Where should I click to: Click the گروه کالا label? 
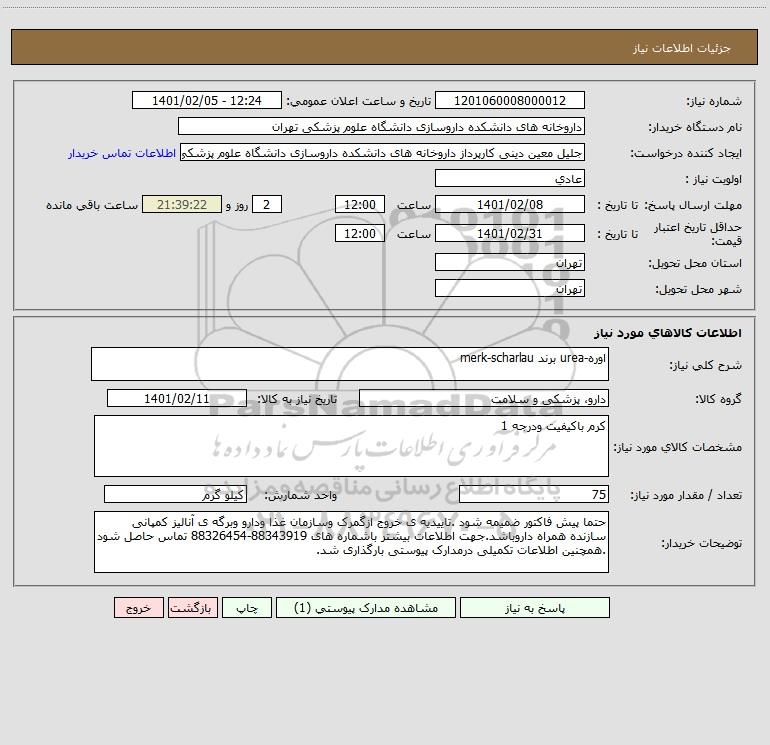(718, 399)
